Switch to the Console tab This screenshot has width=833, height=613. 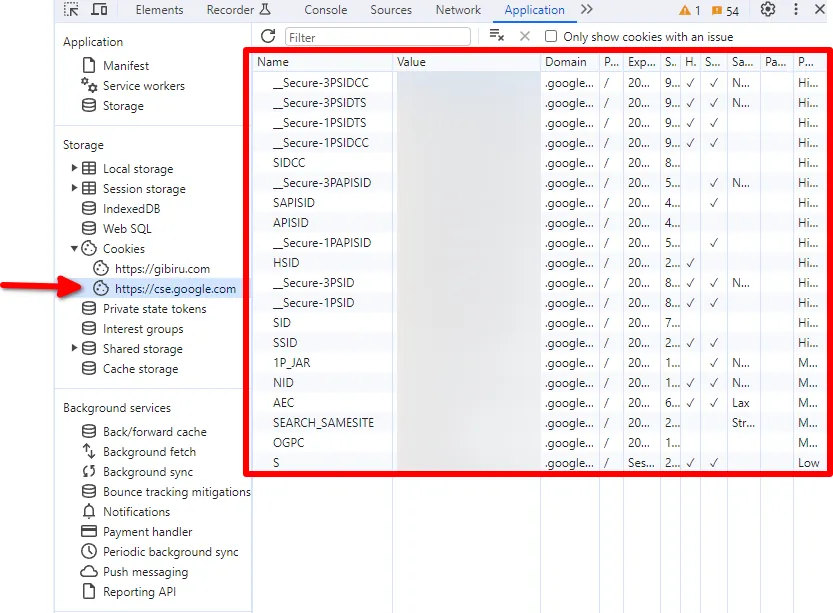326,10
